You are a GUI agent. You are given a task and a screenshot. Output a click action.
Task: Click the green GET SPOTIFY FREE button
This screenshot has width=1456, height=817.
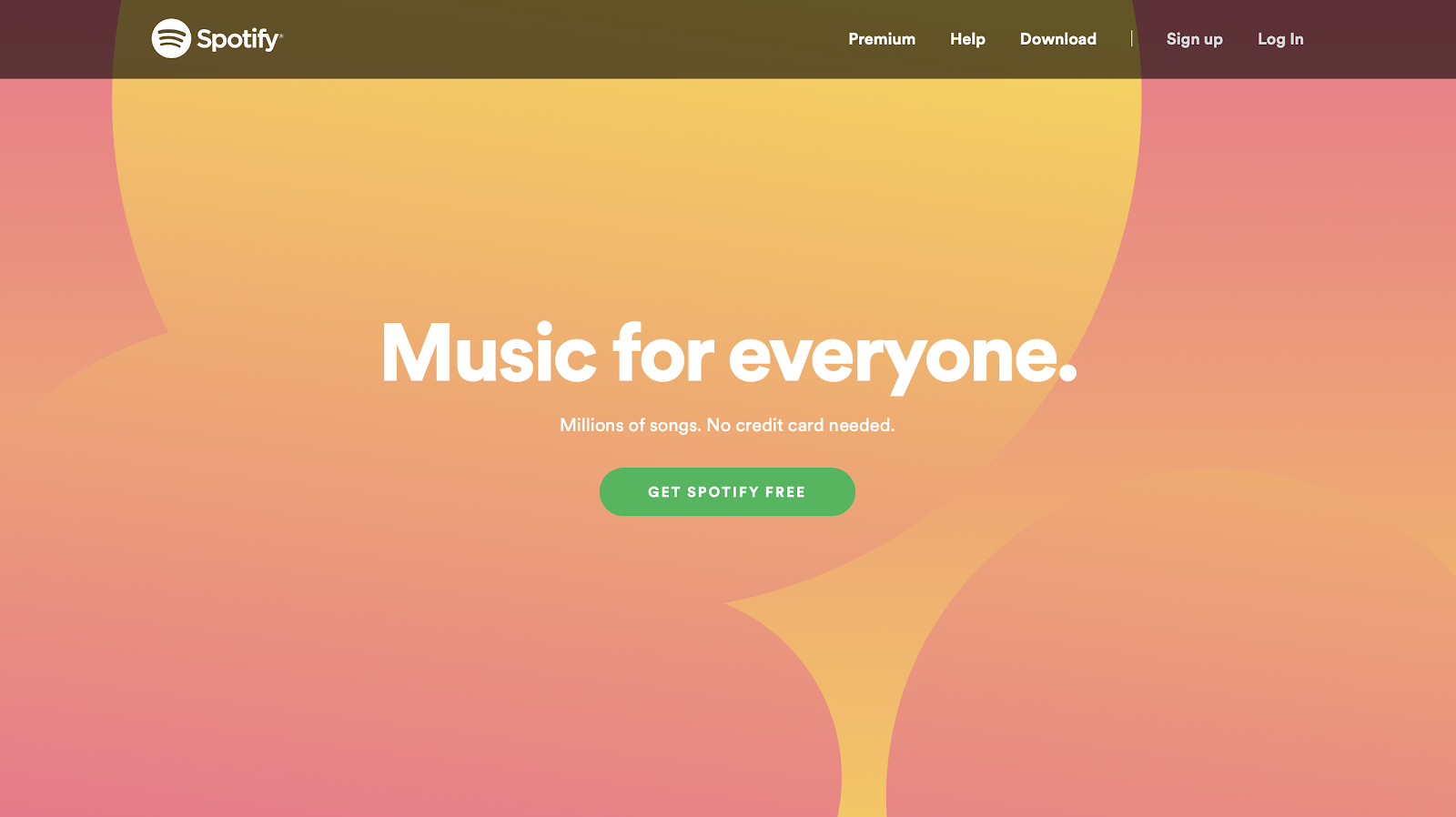click(727, 491)
